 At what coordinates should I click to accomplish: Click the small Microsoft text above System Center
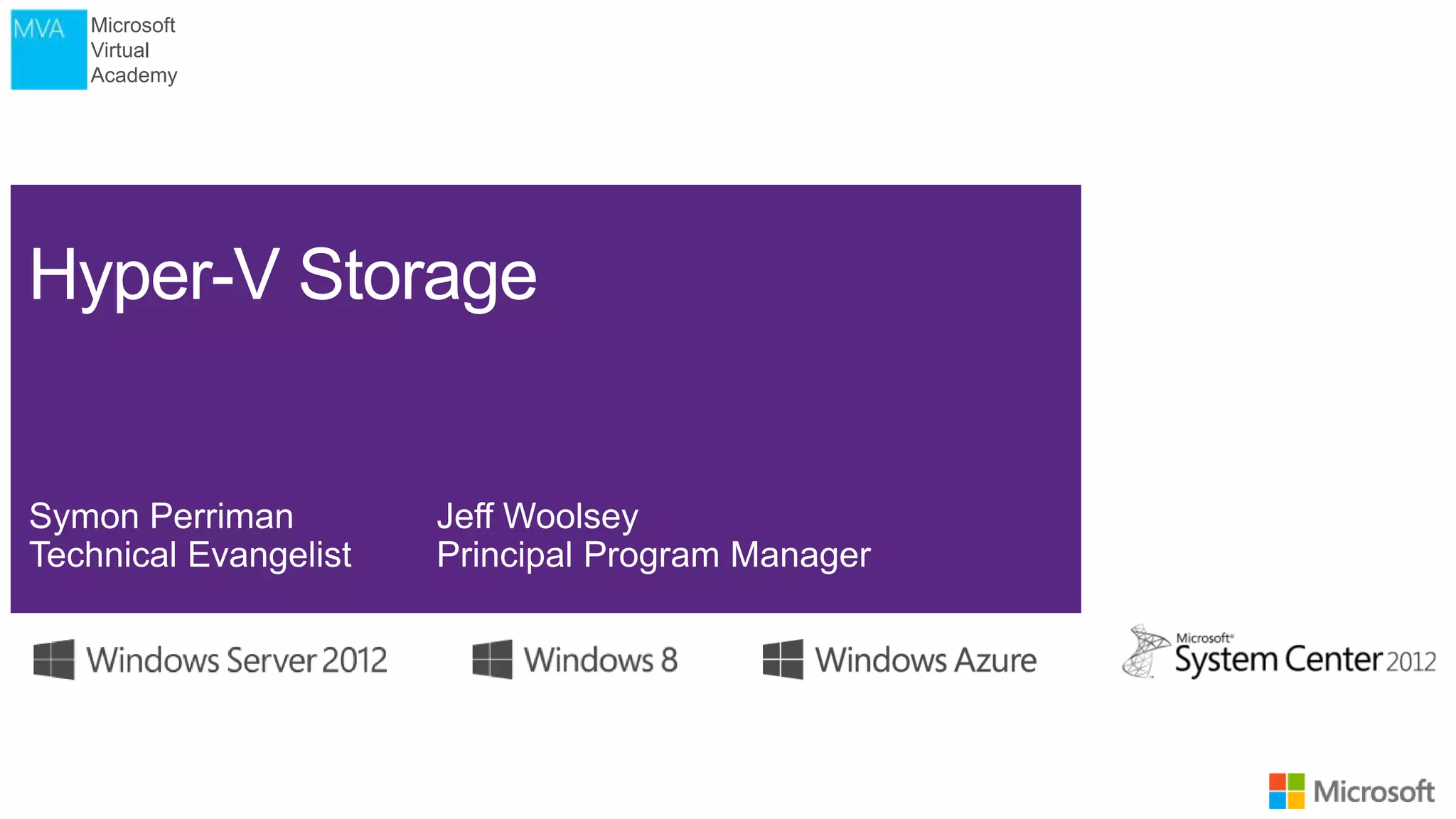coord(1204,638)
